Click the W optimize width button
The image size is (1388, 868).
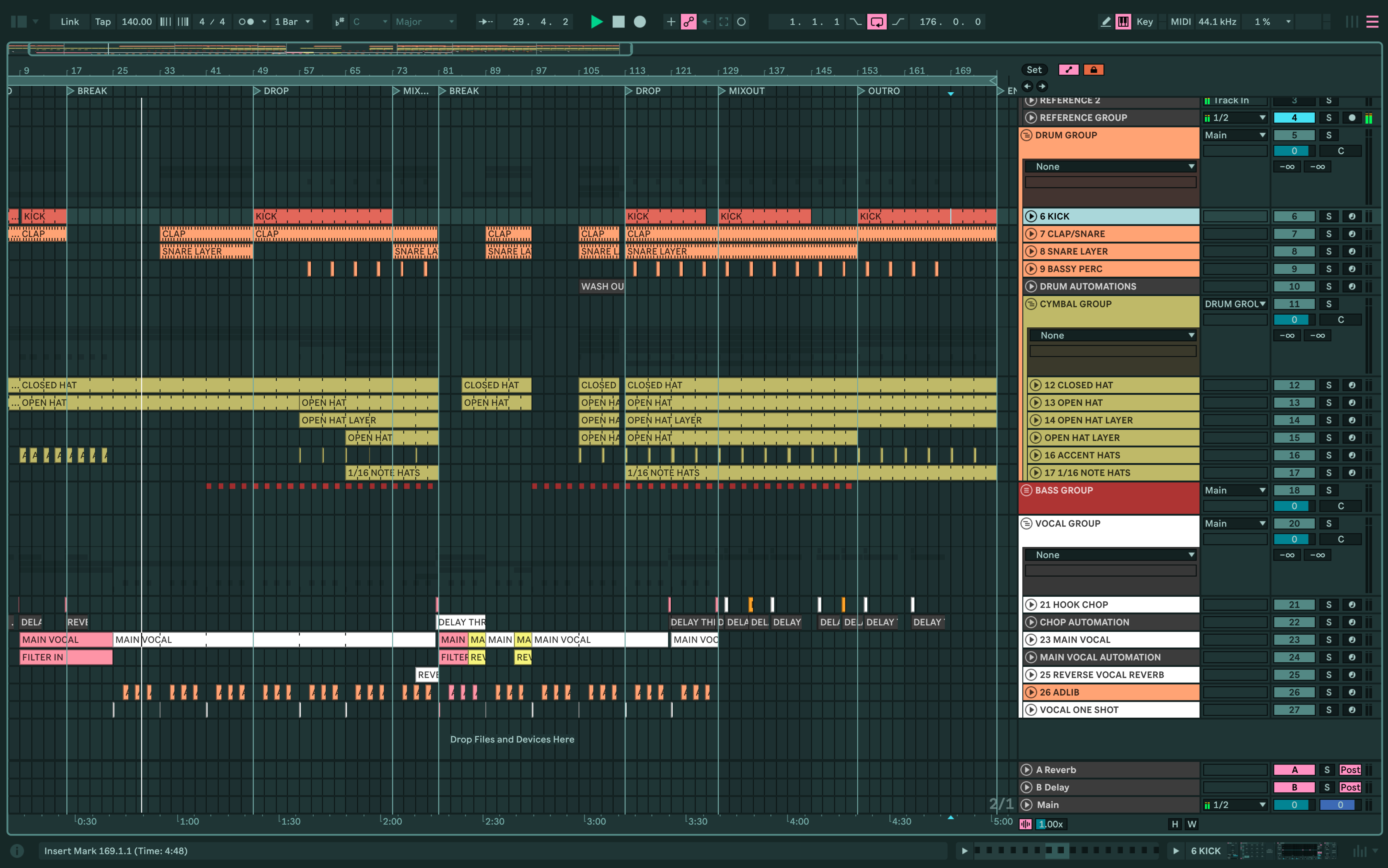coord(1192,824)
